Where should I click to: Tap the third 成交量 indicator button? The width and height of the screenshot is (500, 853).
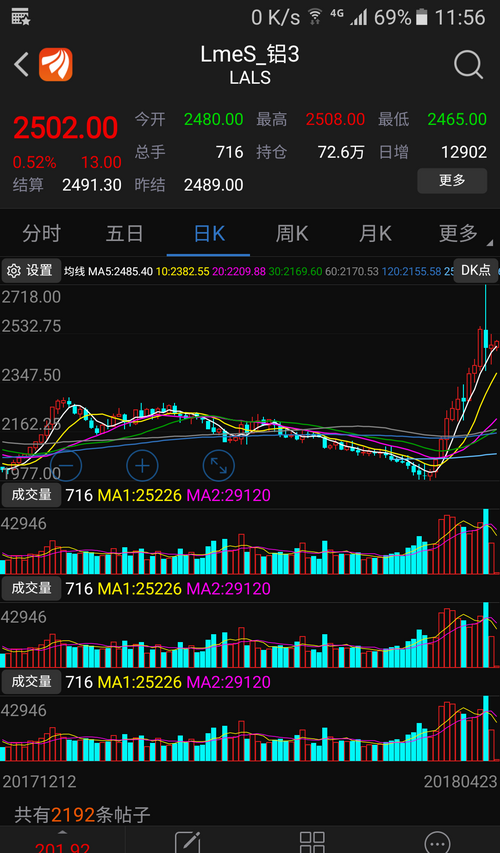[31, 682]
